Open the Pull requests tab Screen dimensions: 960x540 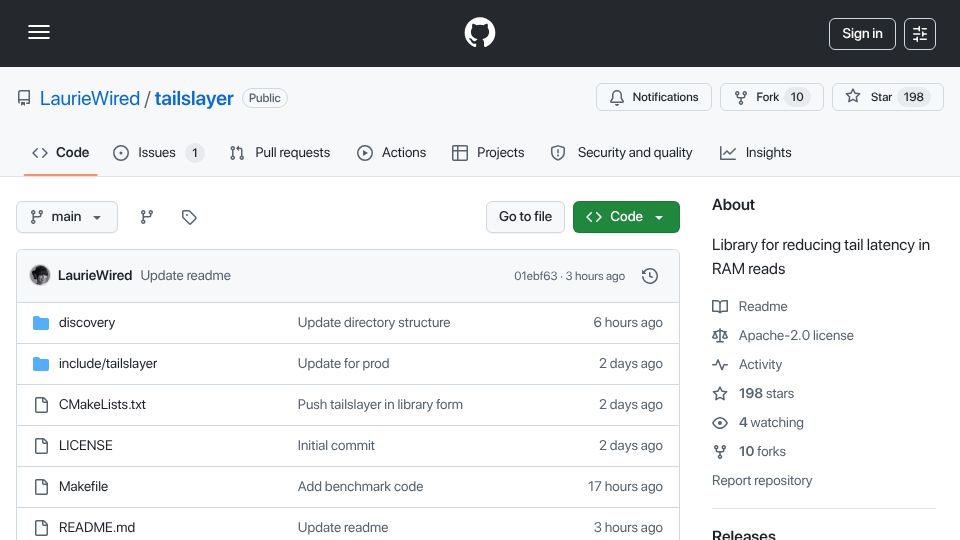(280, 152)
